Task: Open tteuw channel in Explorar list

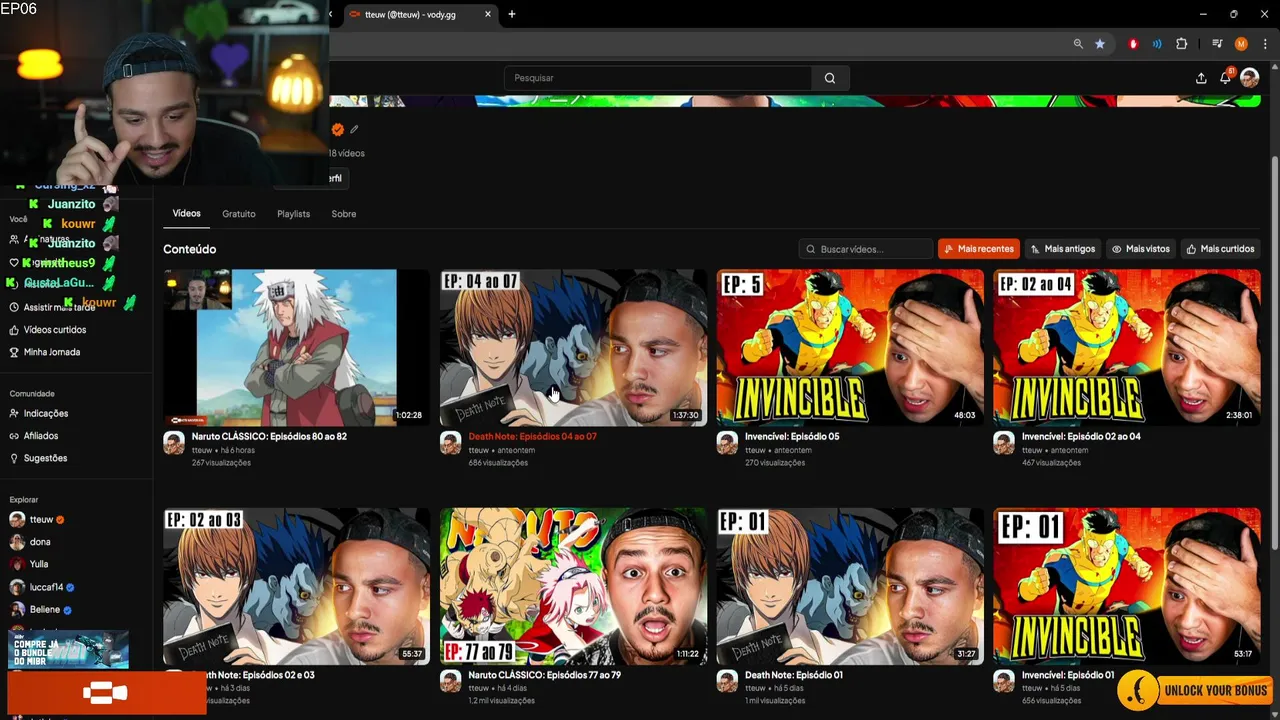Action: pos(37,520)
